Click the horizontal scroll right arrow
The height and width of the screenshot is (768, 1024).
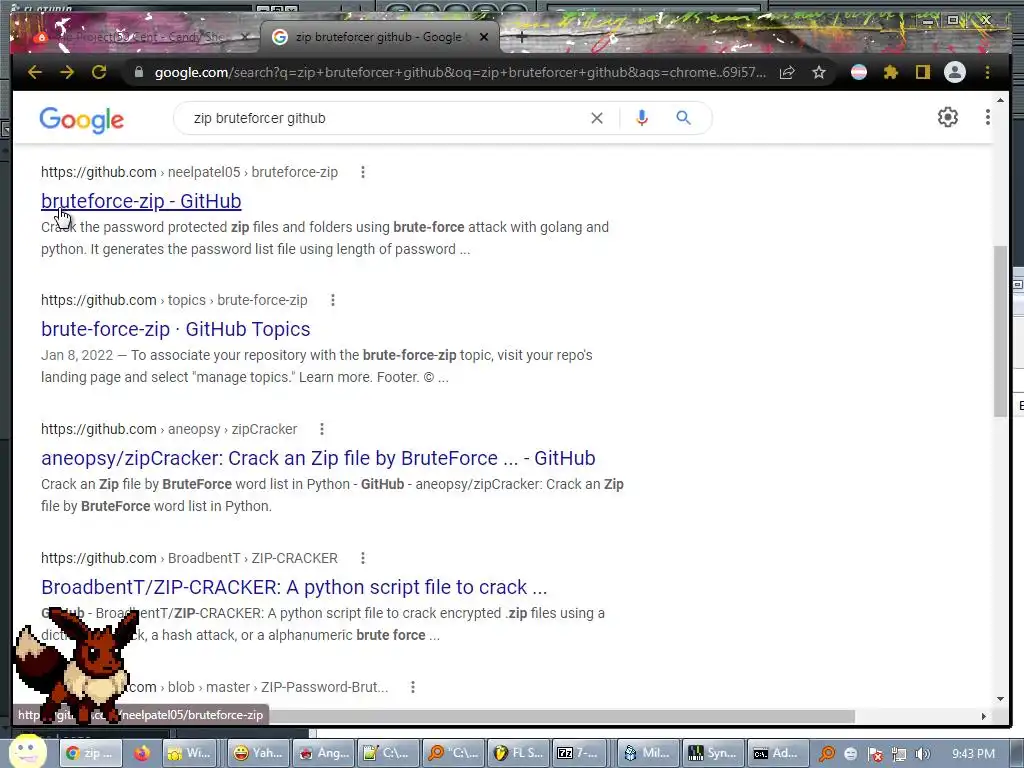[984, 716]
